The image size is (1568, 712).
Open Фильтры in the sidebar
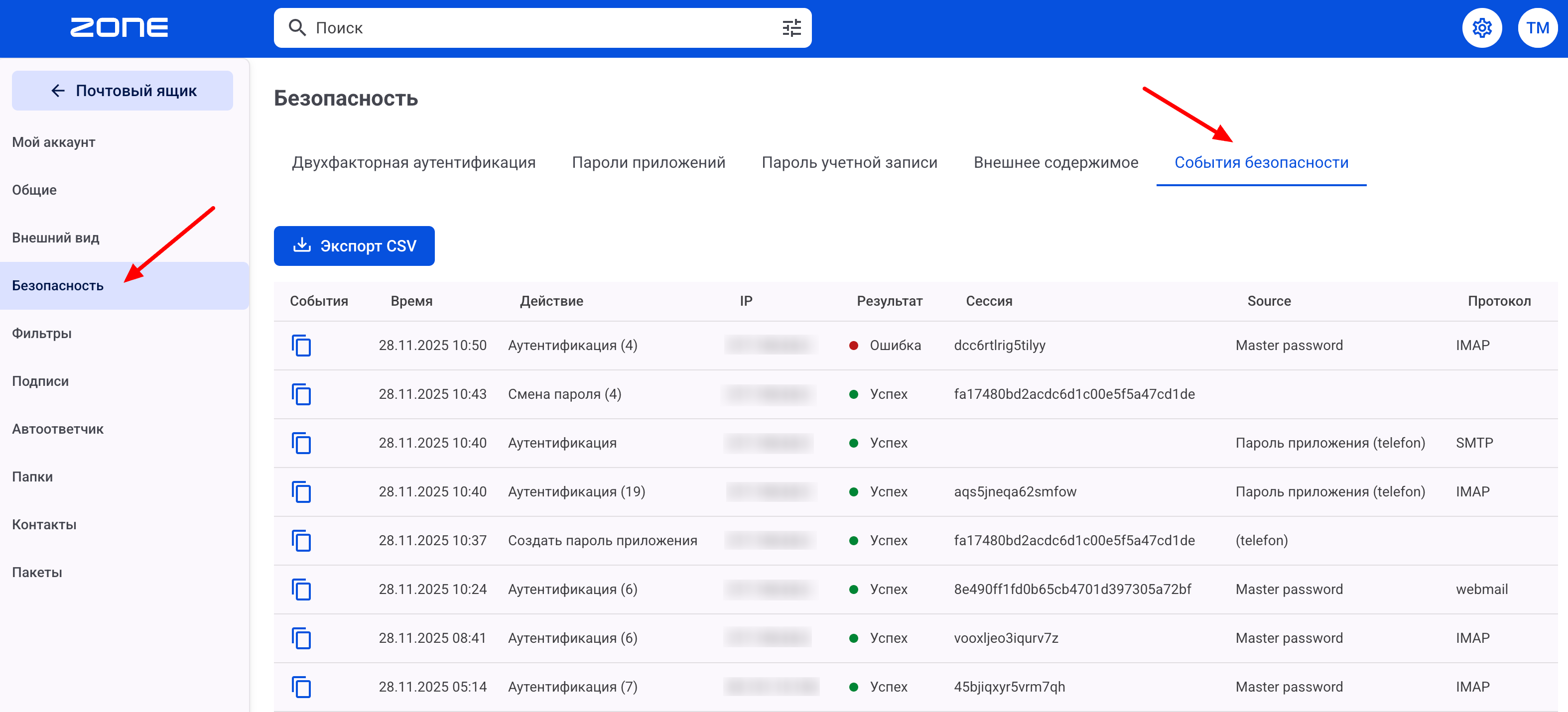pyautogui.click(x=42, y=334)
